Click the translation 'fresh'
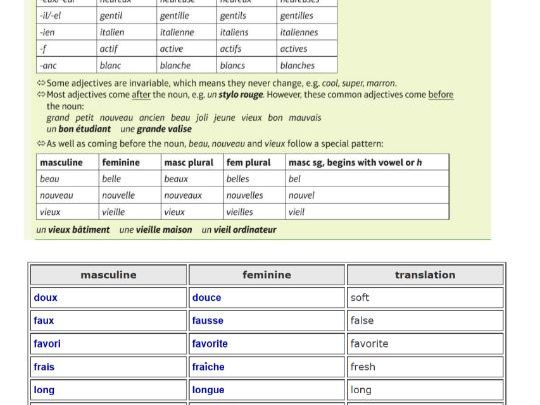 (x=363, y=367)
